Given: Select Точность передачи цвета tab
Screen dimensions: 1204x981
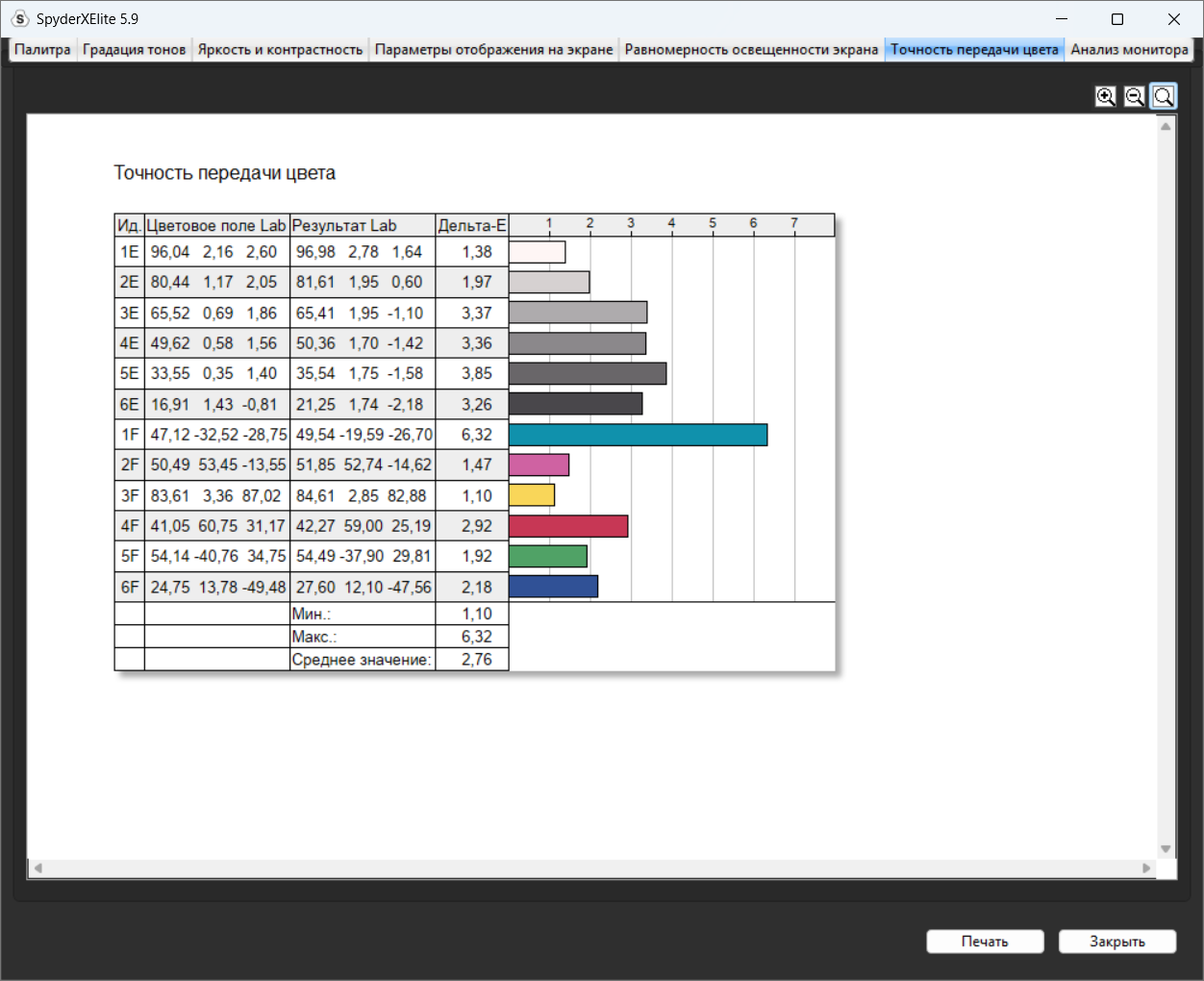Looking at the screenshot, I should click(974, 49).
